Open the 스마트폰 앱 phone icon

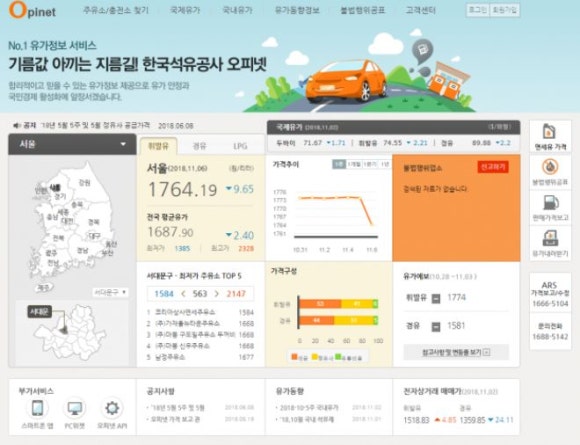point(37,408)
